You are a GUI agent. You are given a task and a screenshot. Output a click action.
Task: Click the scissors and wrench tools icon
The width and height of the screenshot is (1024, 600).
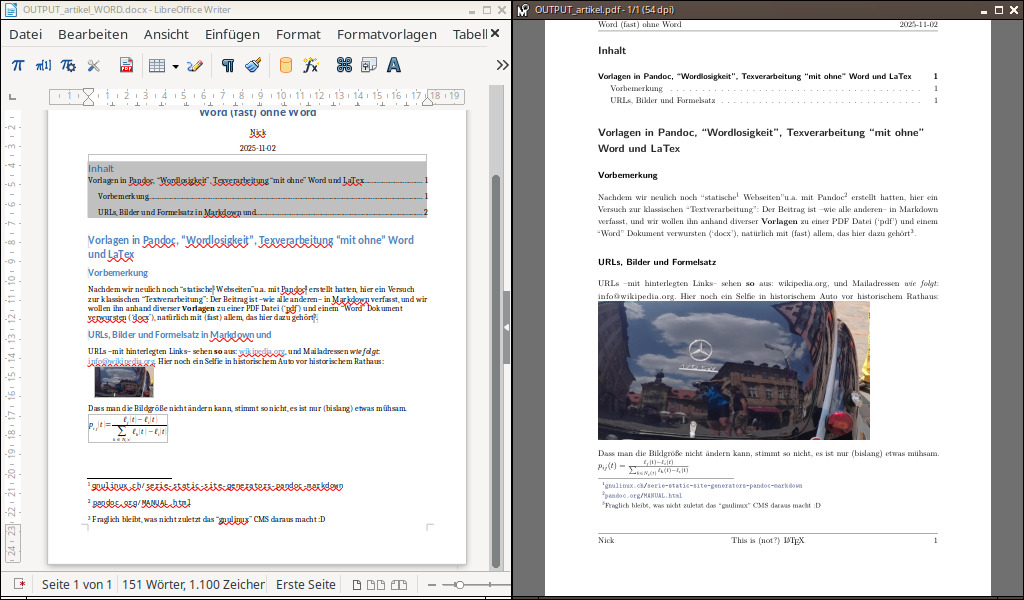(x=94, y=66)
